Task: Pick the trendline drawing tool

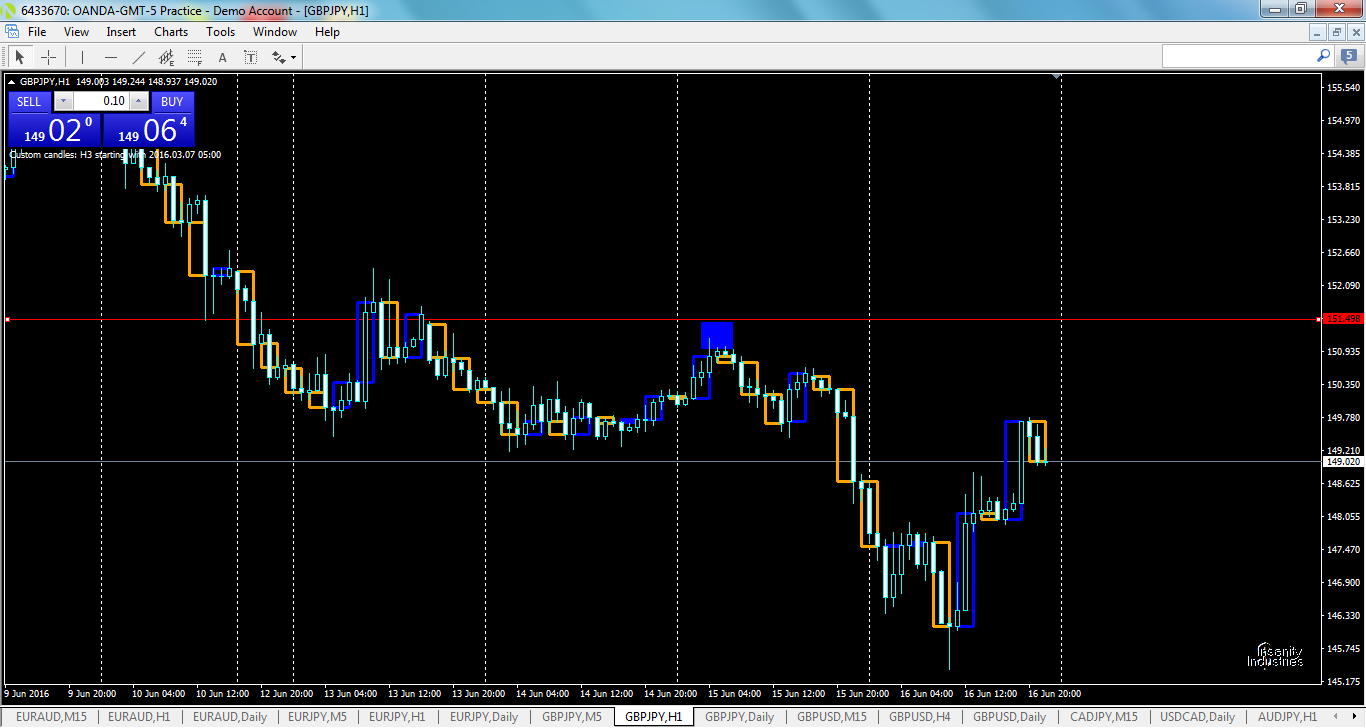Action: click(x=138, y=56)
